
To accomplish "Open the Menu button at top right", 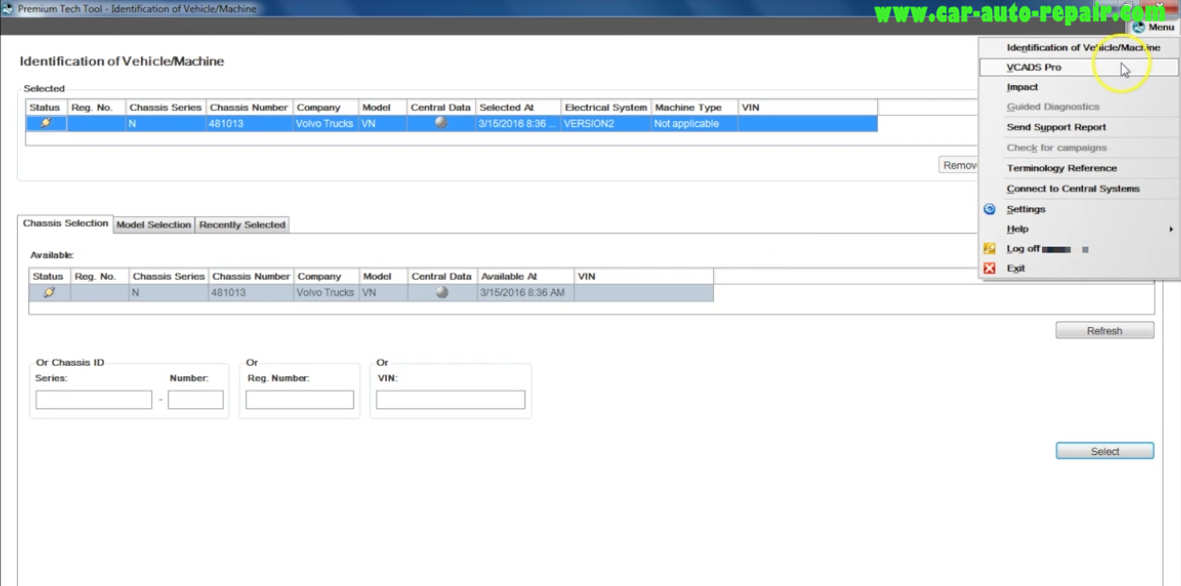I will pyautogui.click(x=1153, y=27).
